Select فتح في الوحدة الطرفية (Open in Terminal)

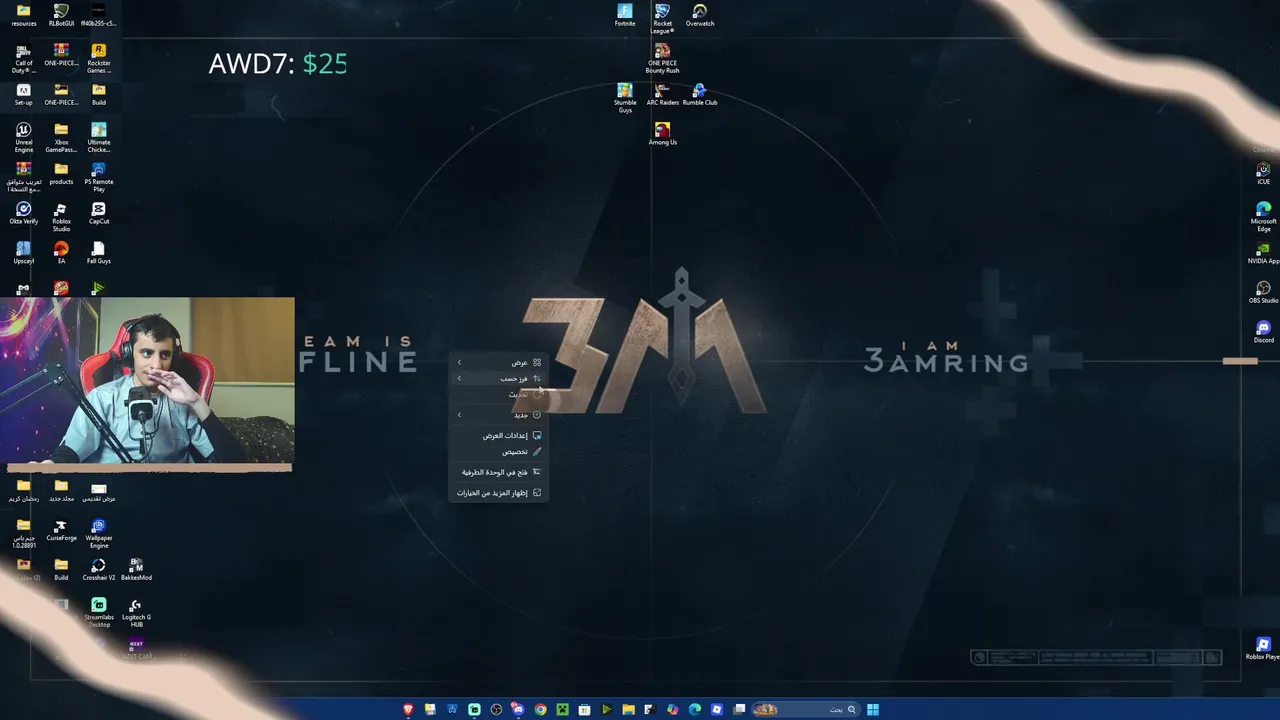[498, 472]
